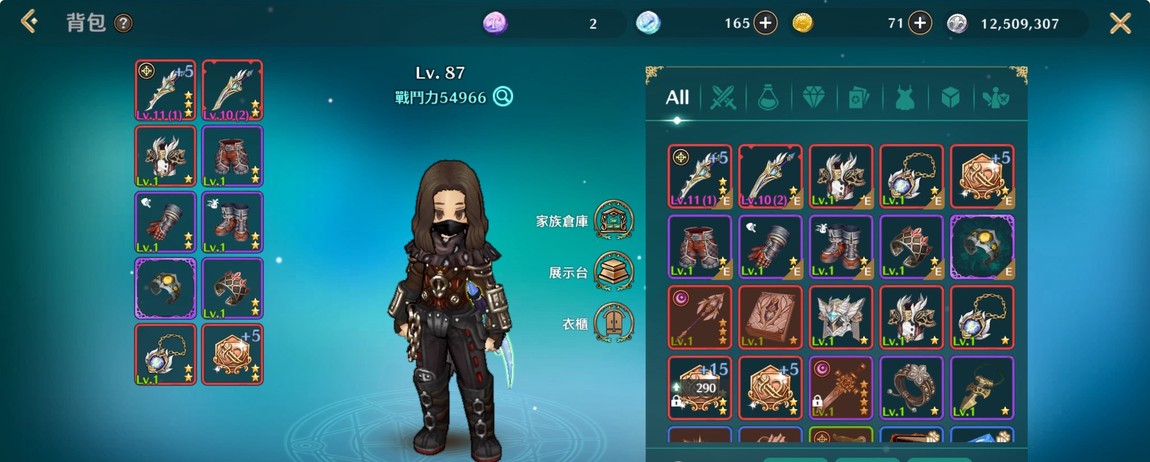This screenshot has height=462, width=1150.
Task: Select the brown book item in inventory
Action: click(770, 317)
